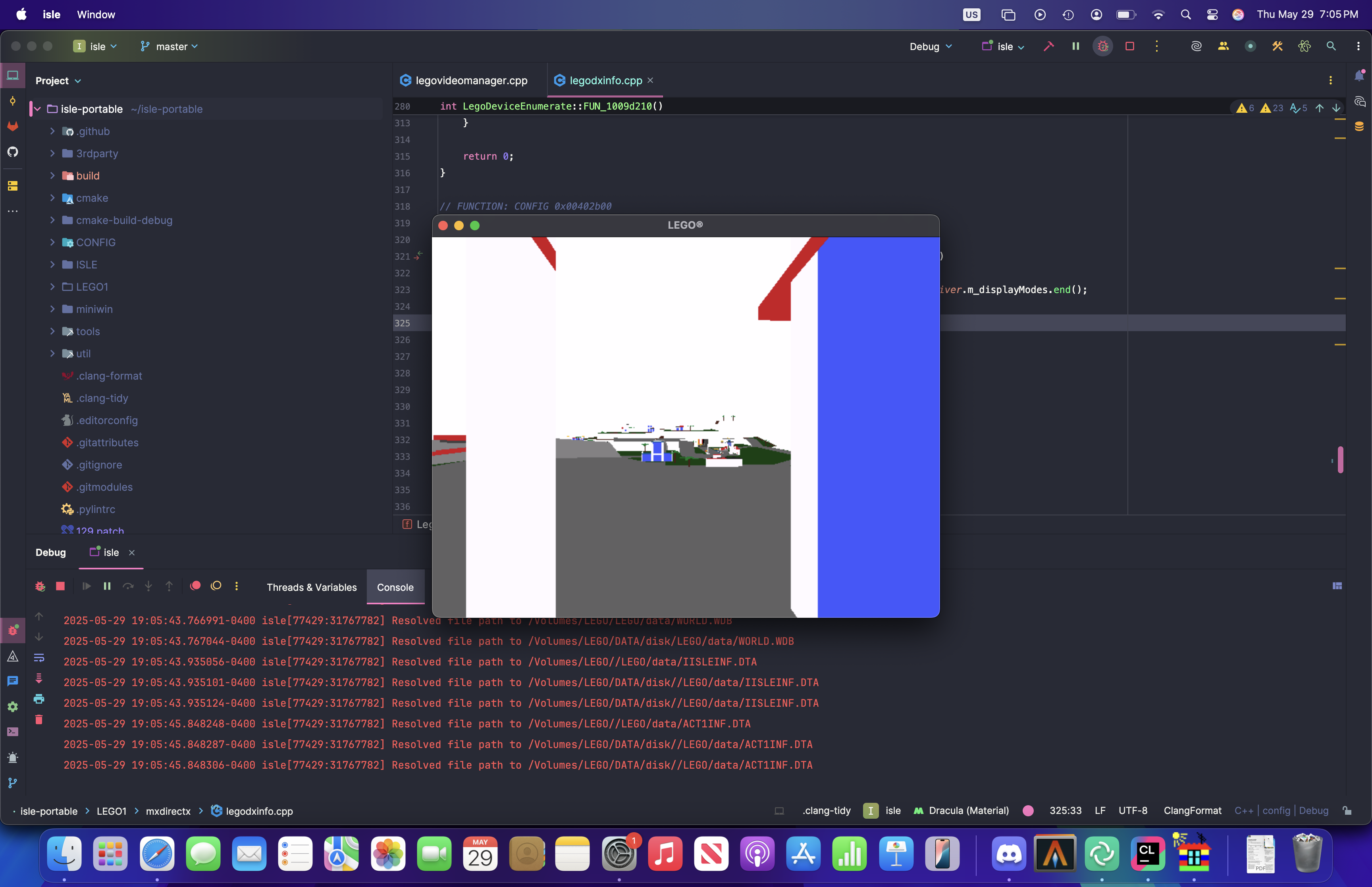This screenshot has height=887, width=1372.
Task: Open isle run configuration dropdown
Action: (1003, 46)
